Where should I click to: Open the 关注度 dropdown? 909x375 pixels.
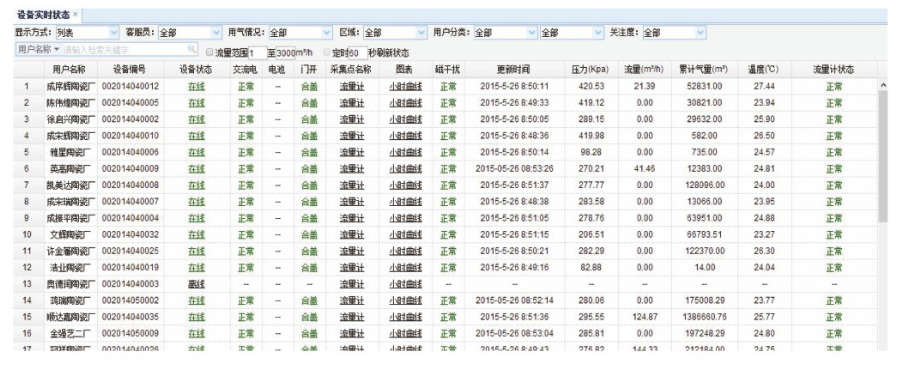[x=674, y=33]
